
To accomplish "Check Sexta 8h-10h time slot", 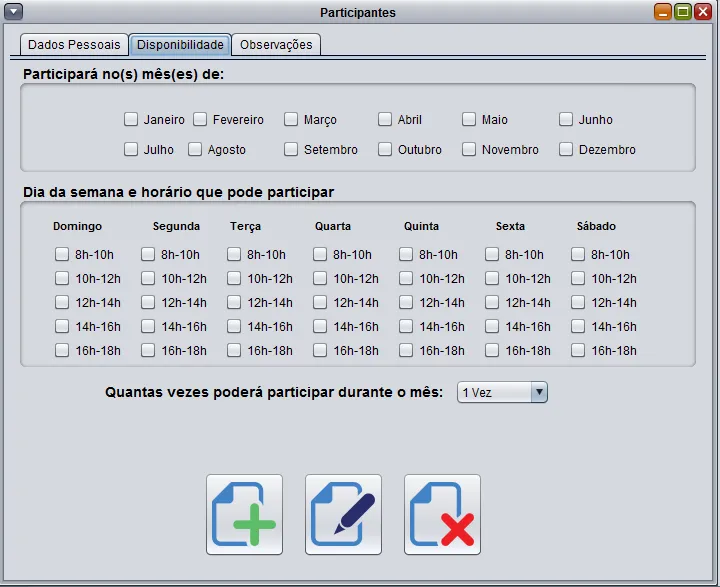I will (x=492, y=254).
